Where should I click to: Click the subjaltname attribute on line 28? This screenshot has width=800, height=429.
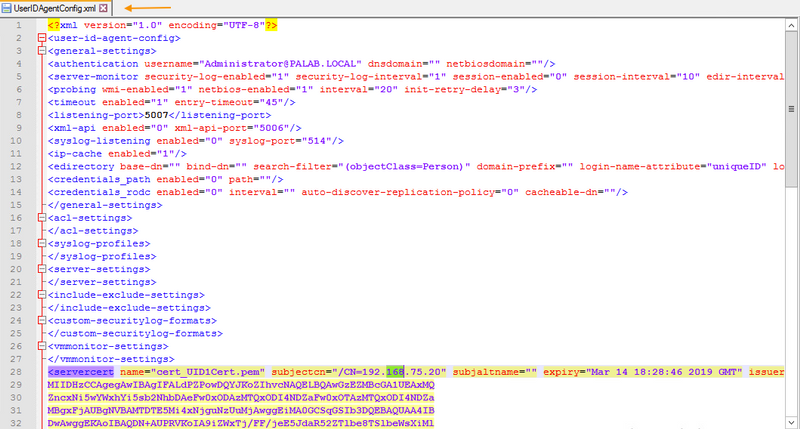point(495,372)
